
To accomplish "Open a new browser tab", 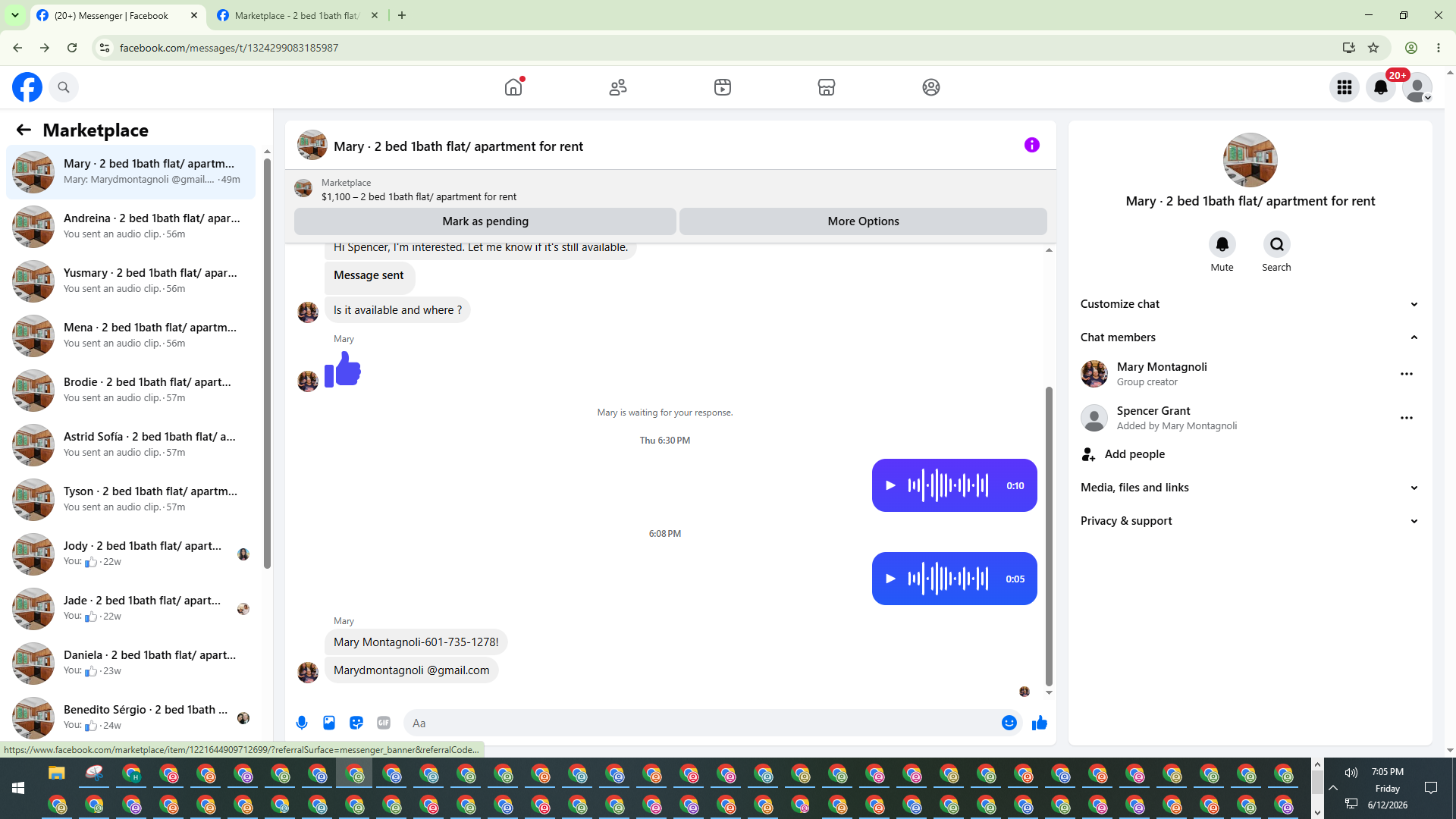I will pos(402,15).
